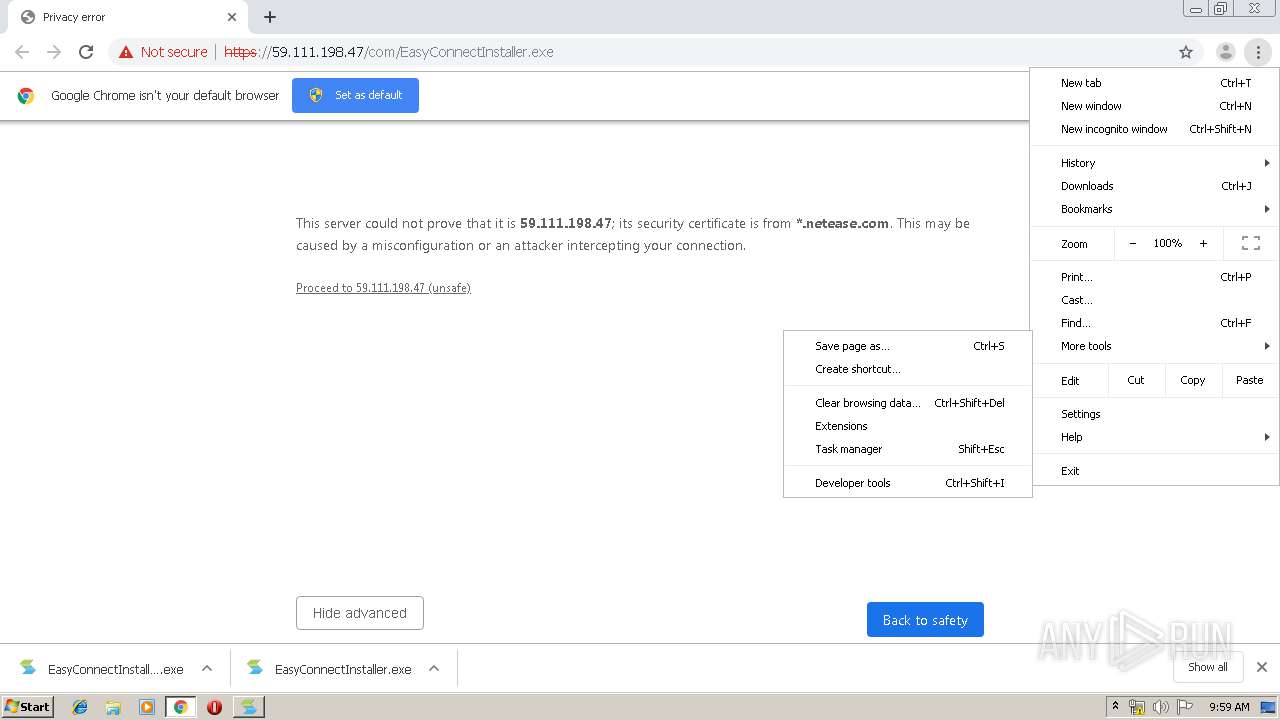The height and width of the screenshot is (720, 1280).
Task: Open the user profile avatar icon
Action: point(1225,52)
